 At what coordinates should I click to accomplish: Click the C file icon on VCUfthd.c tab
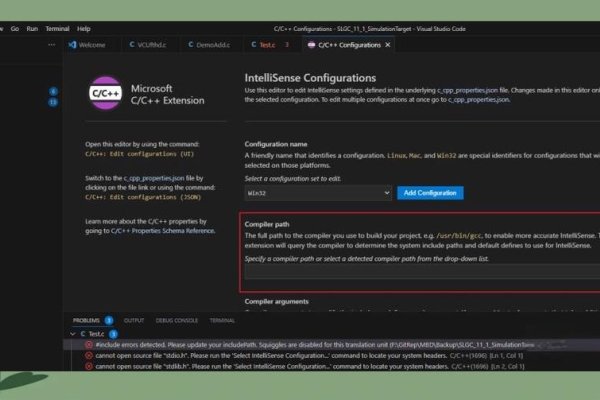point(132,45)
